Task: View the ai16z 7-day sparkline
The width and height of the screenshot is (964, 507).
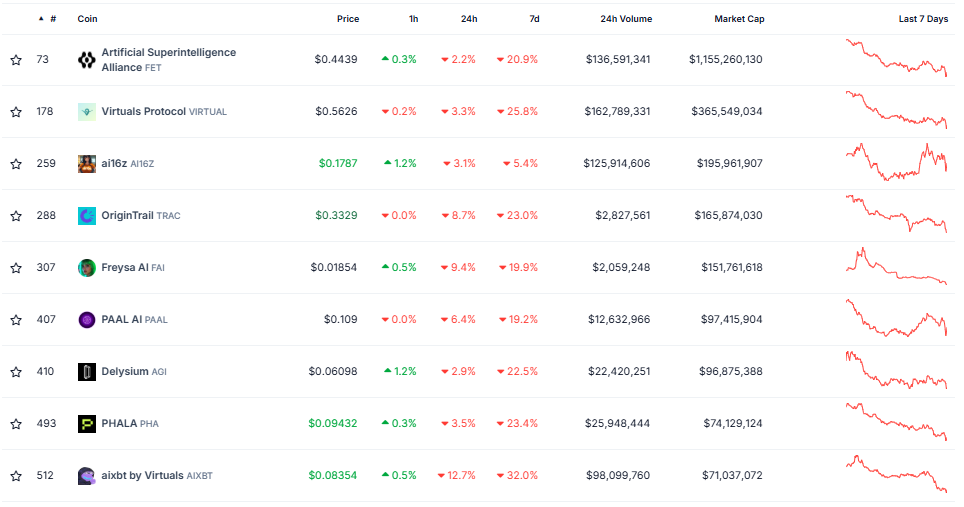Action: (x=896, y=162)
